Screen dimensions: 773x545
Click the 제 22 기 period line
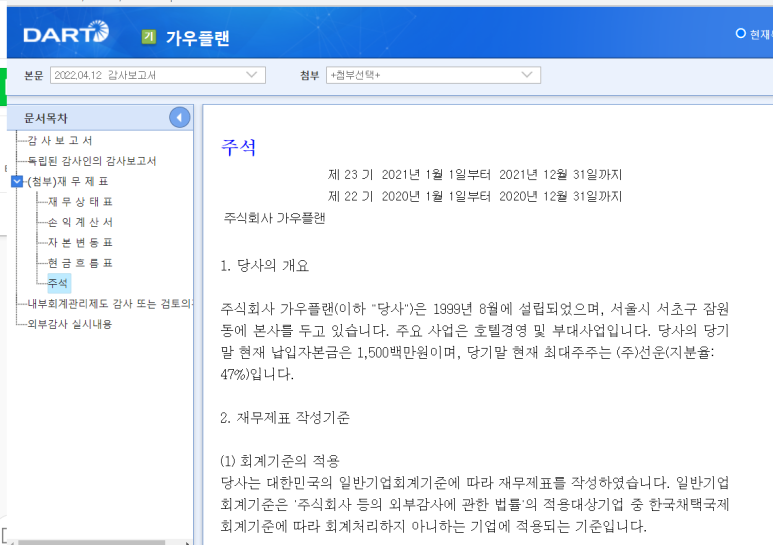pos(475,196)
